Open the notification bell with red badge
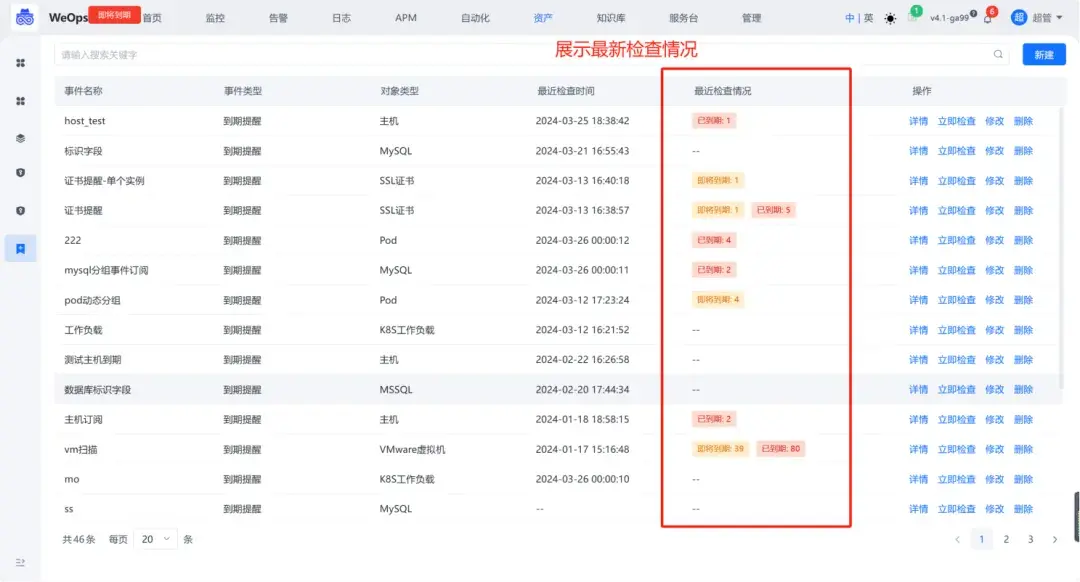Image resolution: width=1080 pixels, height=582 pixels. coord(988,17)
